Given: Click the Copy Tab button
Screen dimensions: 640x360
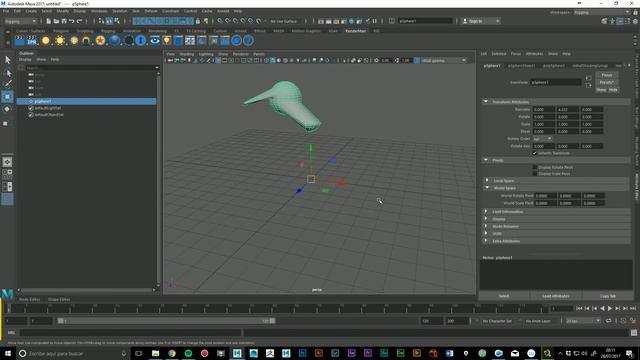Looking at the screenshot, I should tap(608, 296).
